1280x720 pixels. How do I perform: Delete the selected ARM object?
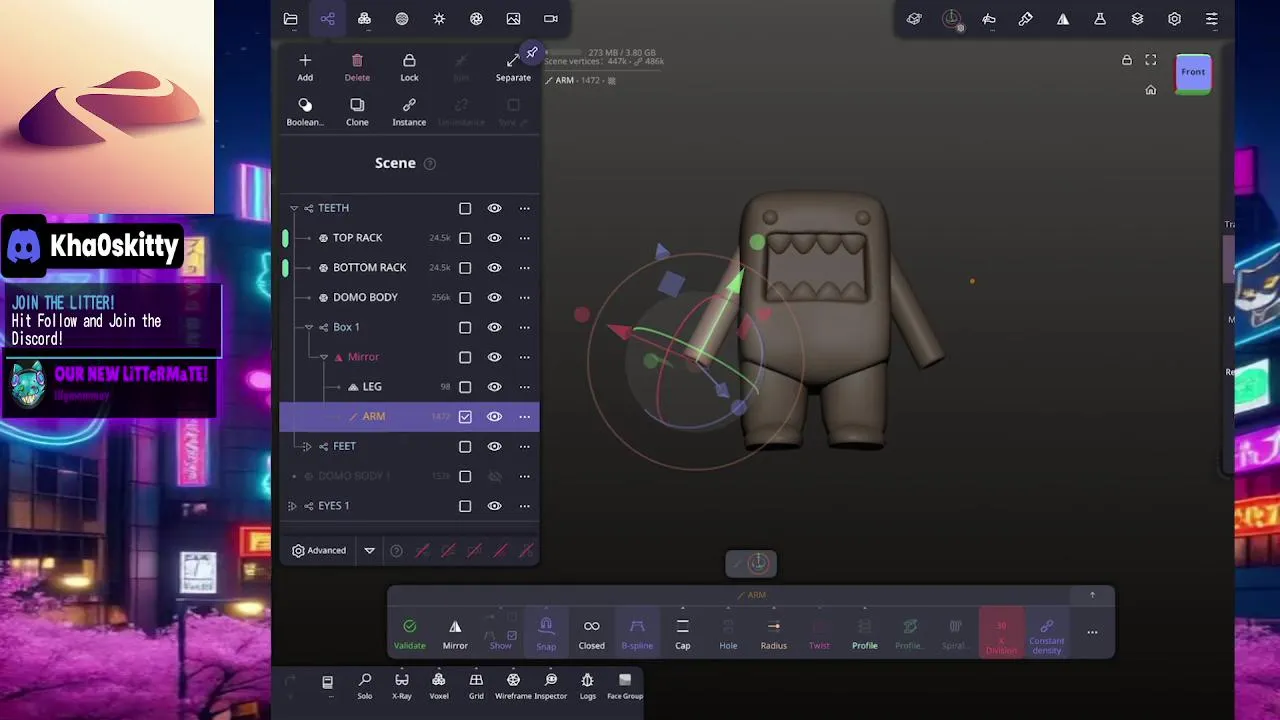(357, 67)
